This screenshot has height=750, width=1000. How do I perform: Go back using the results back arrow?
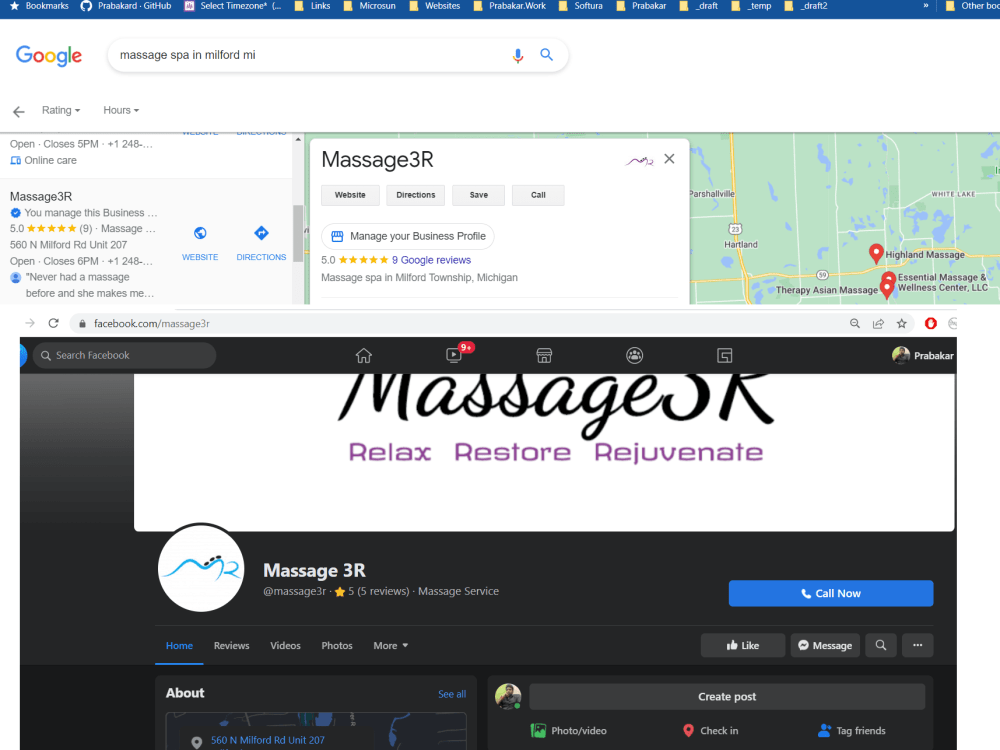18,112
